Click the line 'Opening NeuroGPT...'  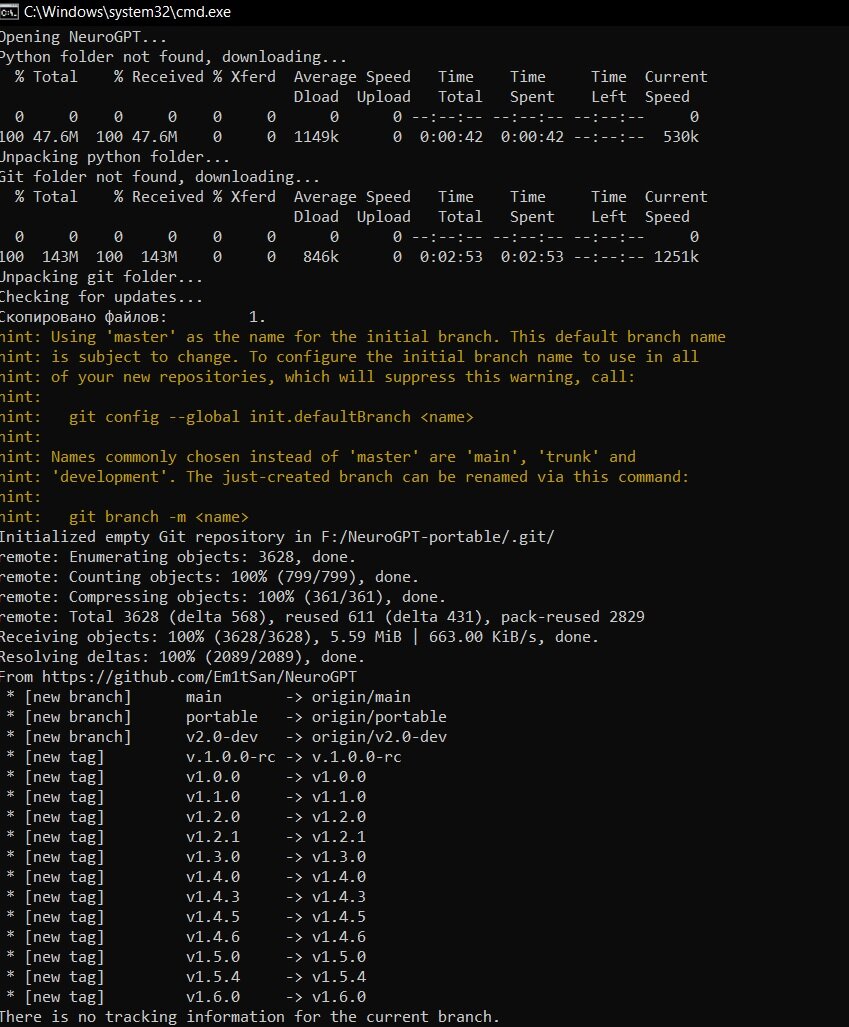pyautogui.click(x=83, y=37)
